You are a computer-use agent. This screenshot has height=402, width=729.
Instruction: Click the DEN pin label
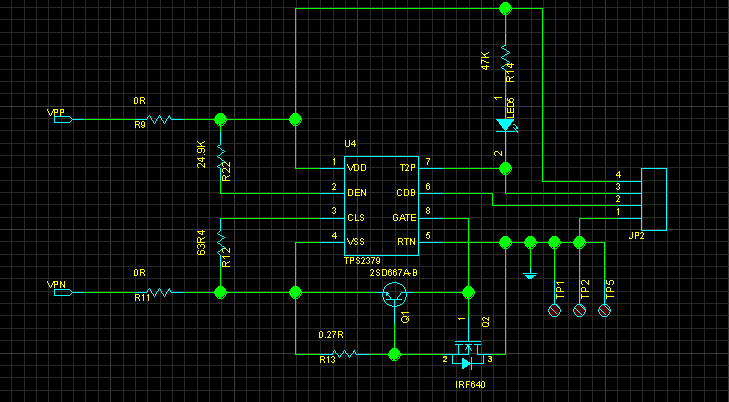coord(357,192)
